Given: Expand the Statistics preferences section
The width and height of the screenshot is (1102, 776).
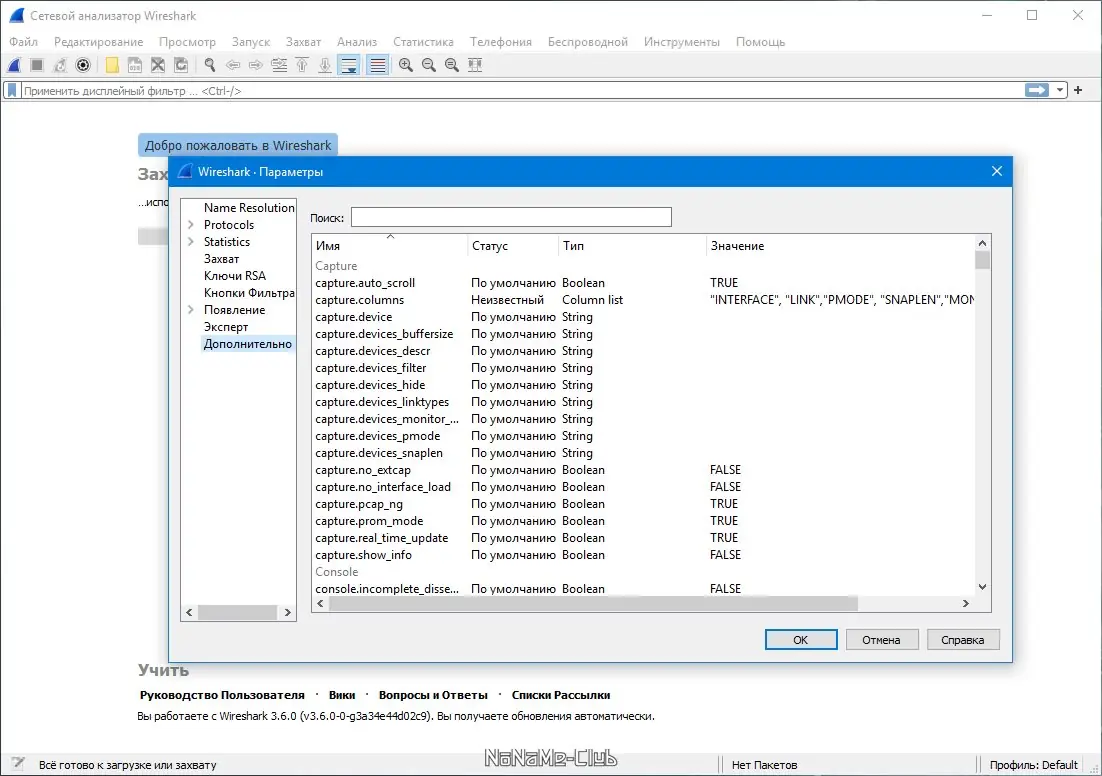Looking at the screenshot, I should coord(190,242).
